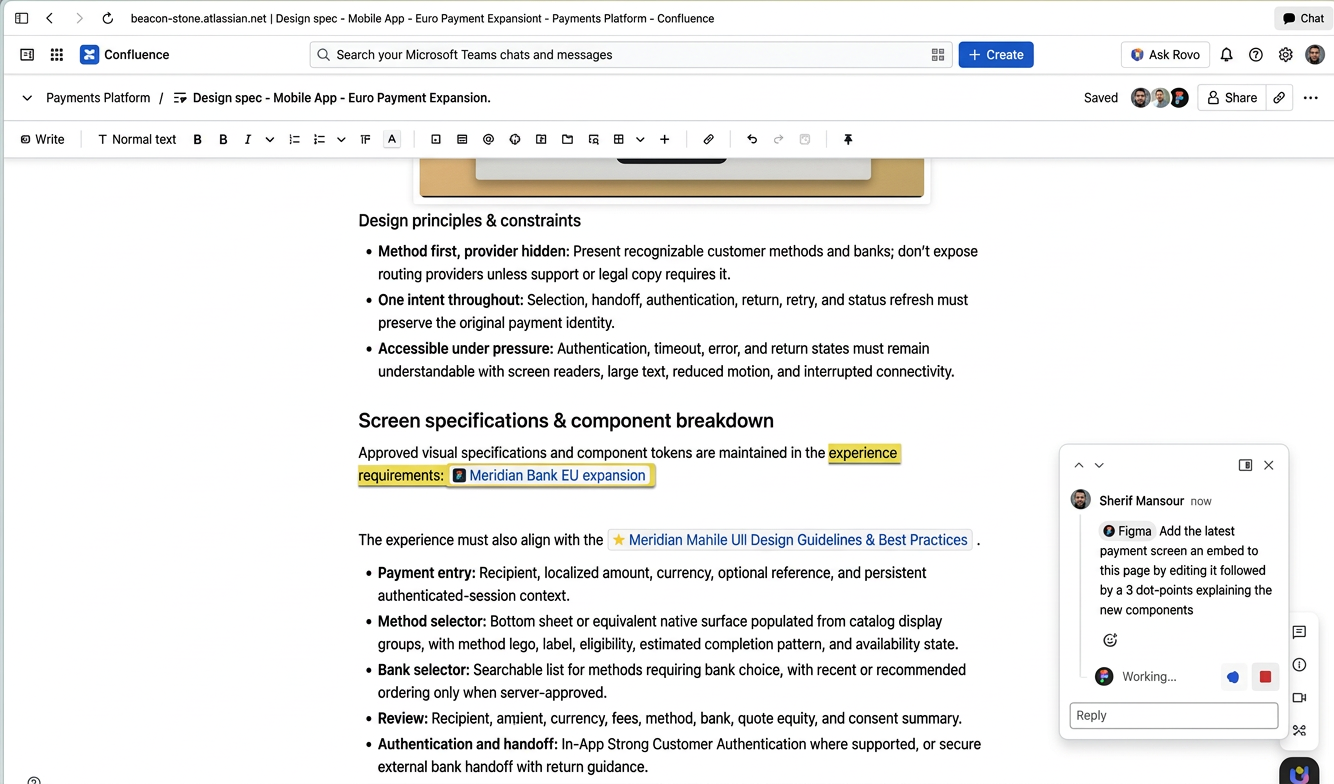Pin the editor toolbar with the pin icon
The width and height of the screenshot is (1334, 784).
[x=848, y=139]
